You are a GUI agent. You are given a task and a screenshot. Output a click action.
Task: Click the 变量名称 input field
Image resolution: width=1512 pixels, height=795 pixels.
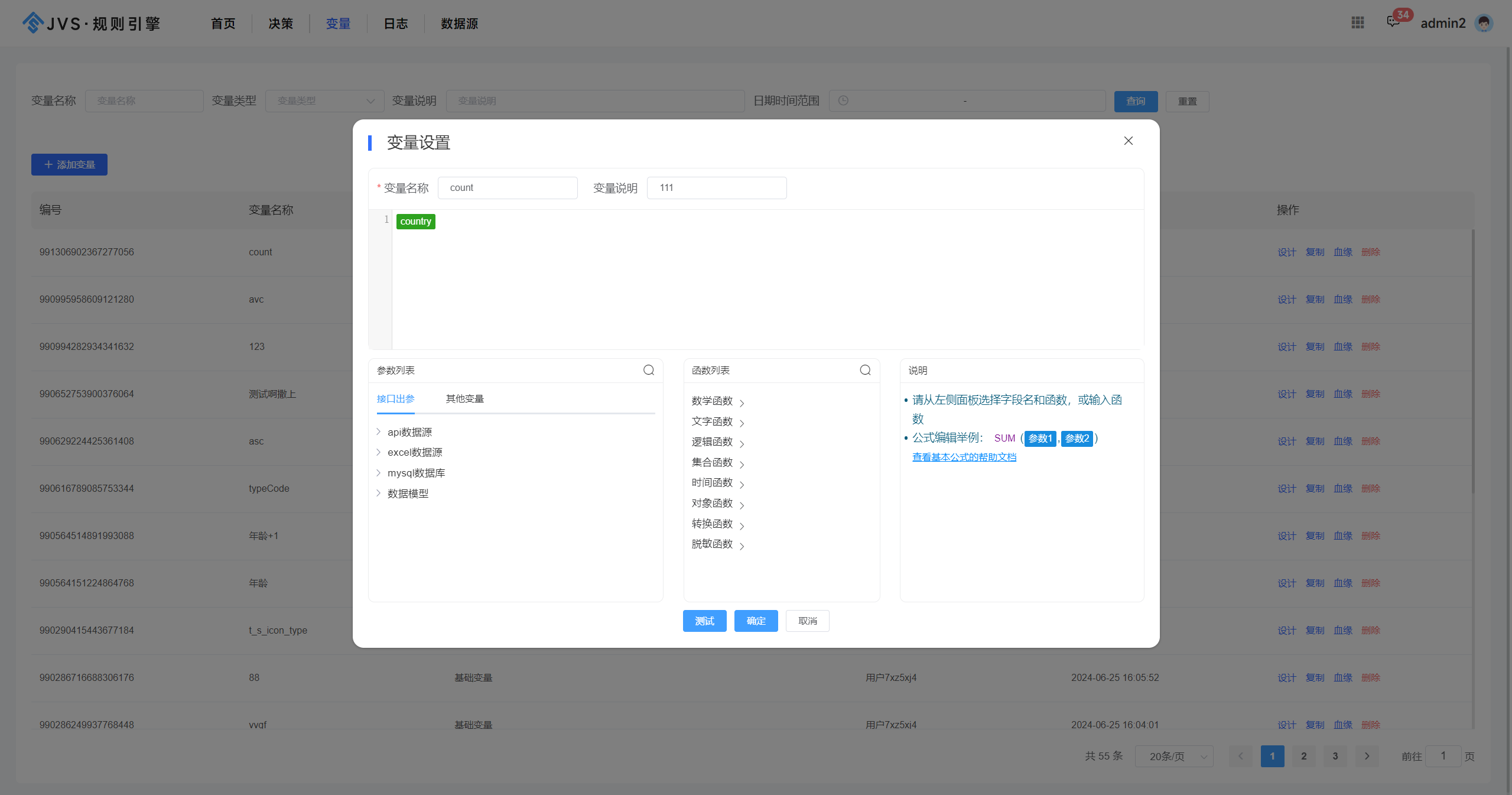pyautogui.click(x=506, y=187)
